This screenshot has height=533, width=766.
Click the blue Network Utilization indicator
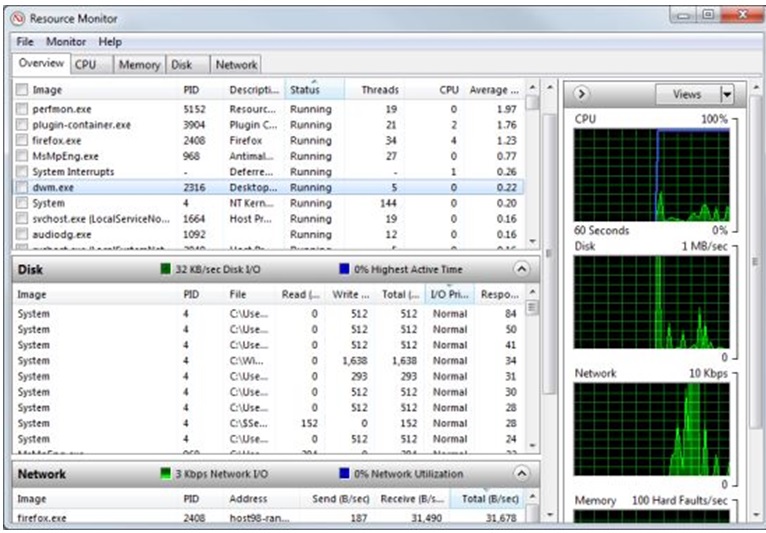pos(344,474)
